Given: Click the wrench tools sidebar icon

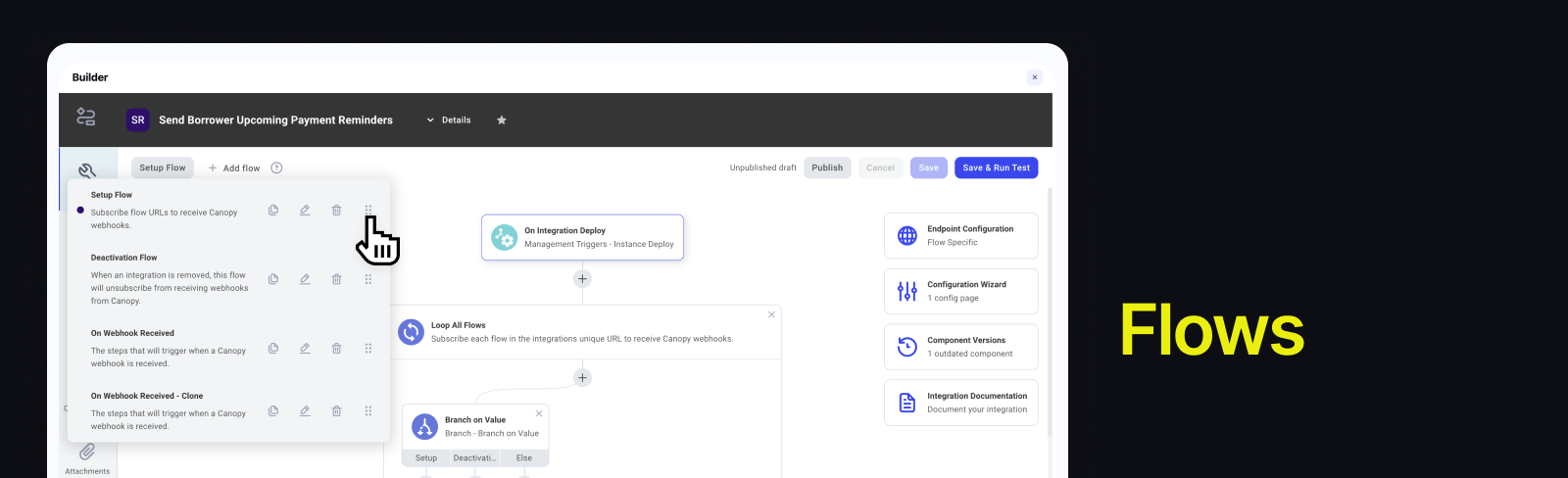Looking at the screenshot, I should pyautogui.click(x=87, y=170).
